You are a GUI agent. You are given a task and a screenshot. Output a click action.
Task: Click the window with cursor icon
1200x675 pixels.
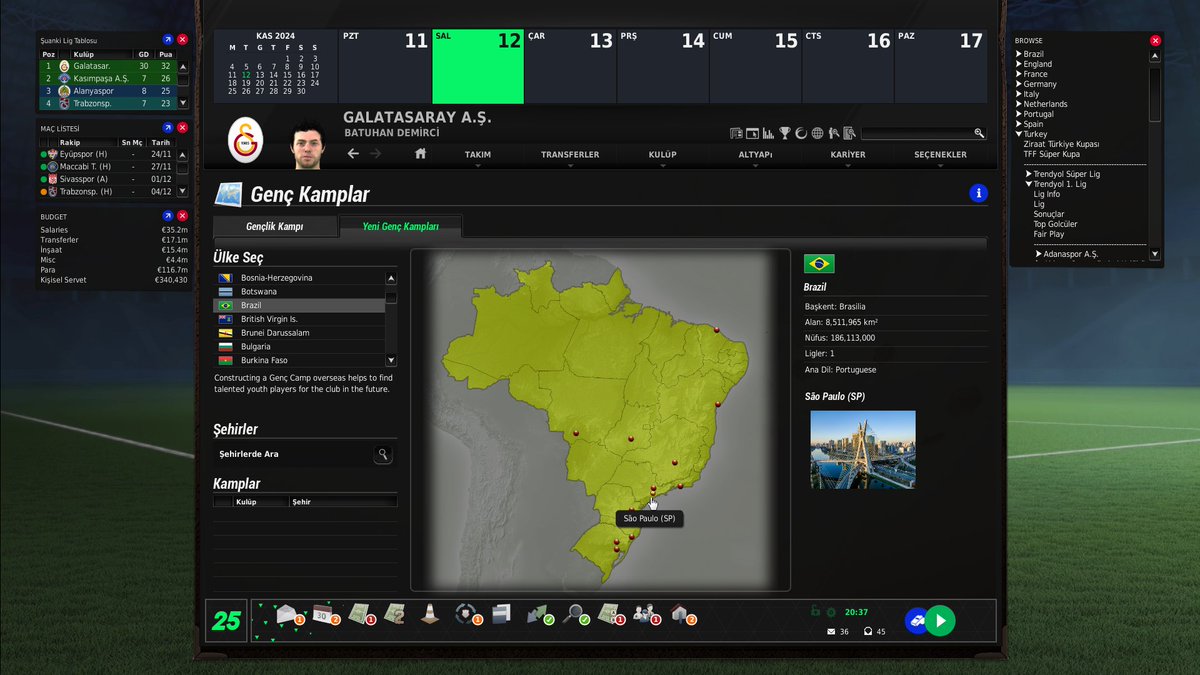pos(752,133)
